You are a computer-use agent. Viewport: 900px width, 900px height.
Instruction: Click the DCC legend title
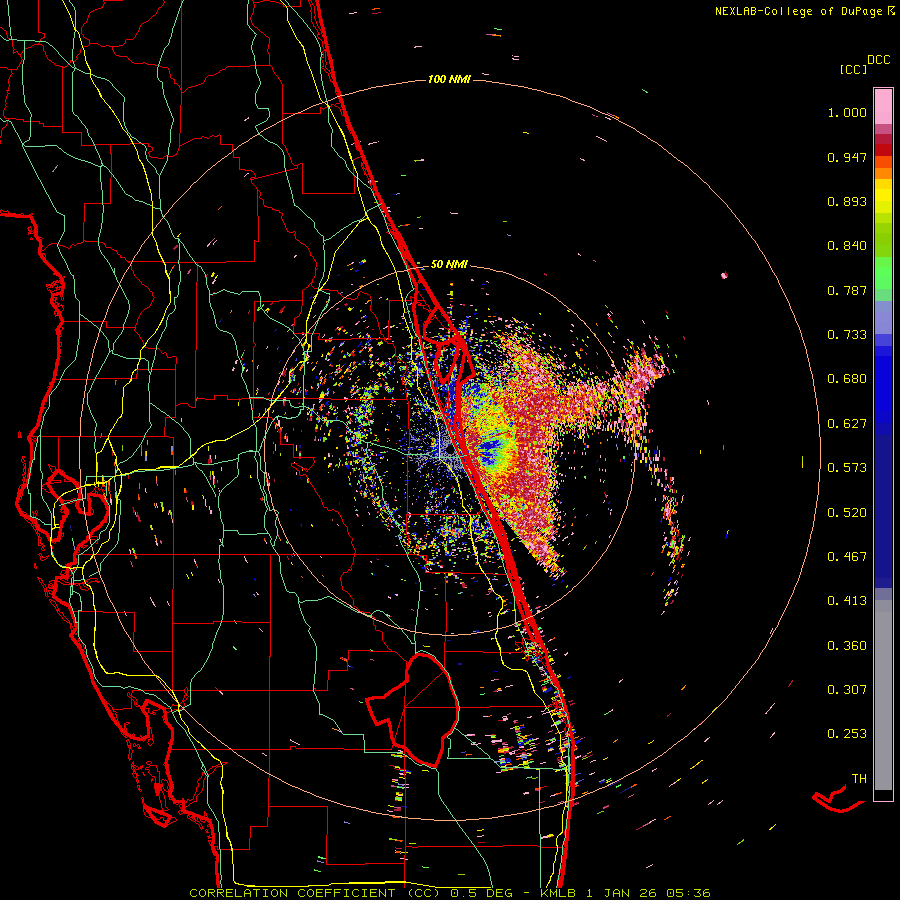click(879, 60)
